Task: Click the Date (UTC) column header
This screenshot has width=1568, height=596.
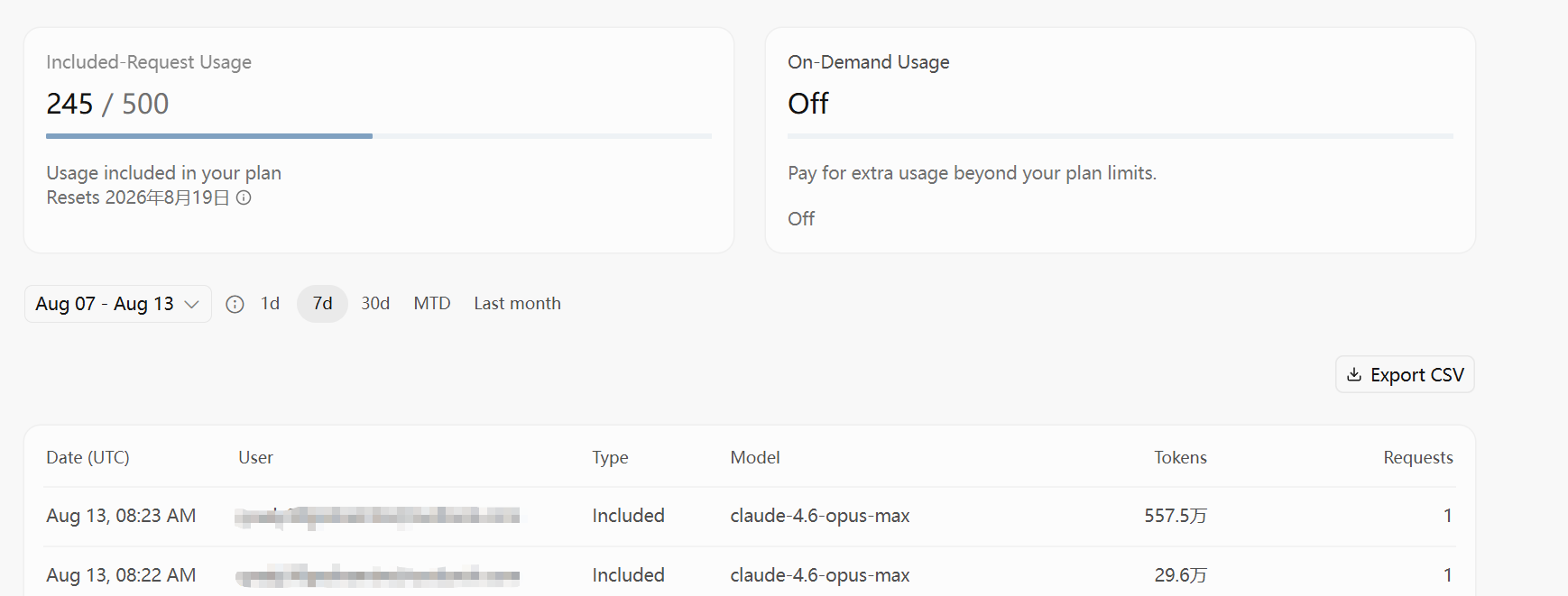Action: pyautogui.click(x=88, y=457)
